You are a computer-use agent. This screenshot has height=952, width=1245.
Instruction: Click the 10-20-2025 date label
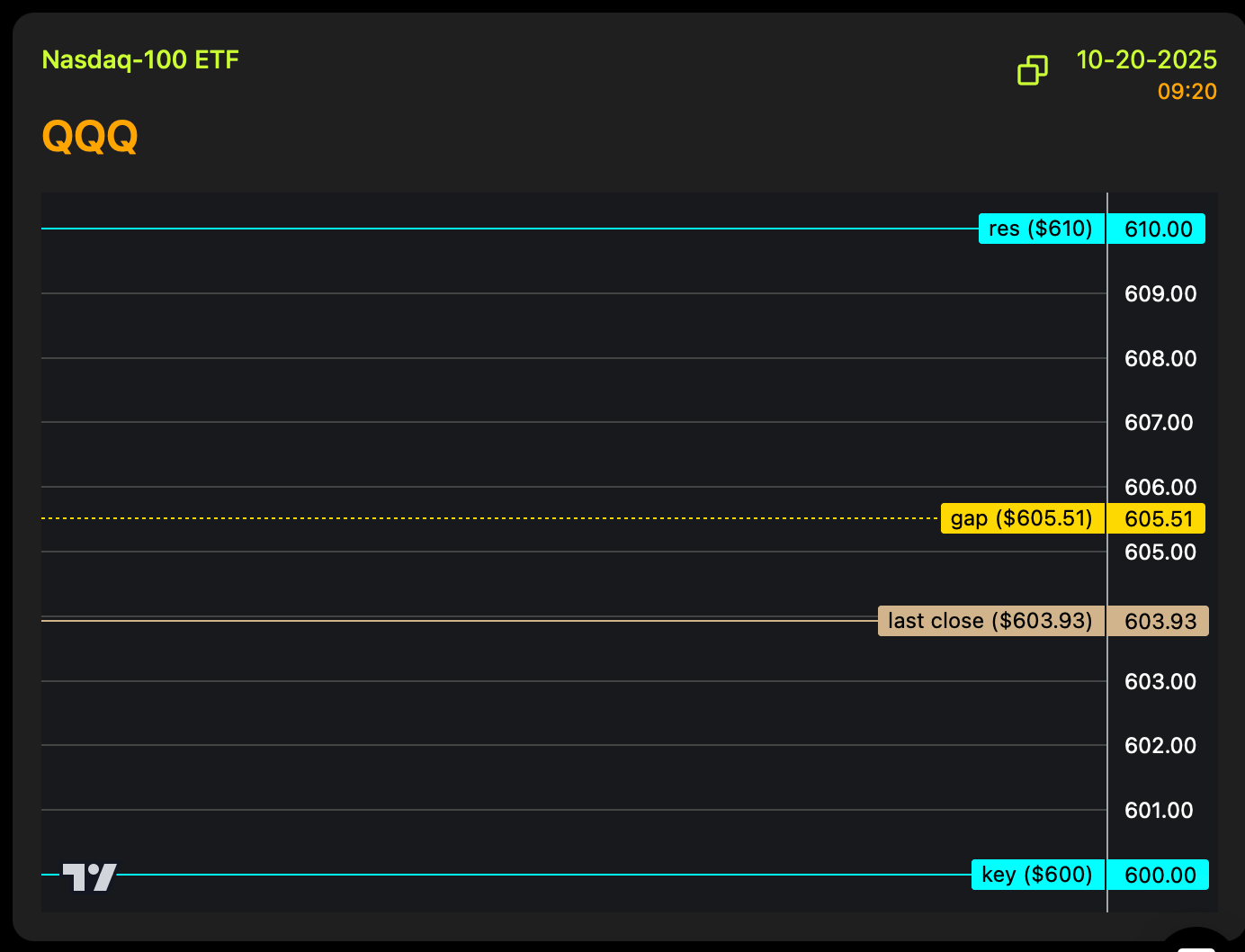click(1146, 60)
